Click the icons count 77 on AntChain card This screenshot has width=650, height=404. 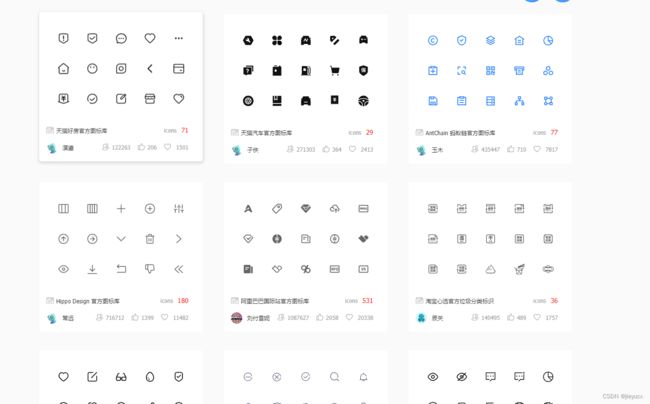554,132
